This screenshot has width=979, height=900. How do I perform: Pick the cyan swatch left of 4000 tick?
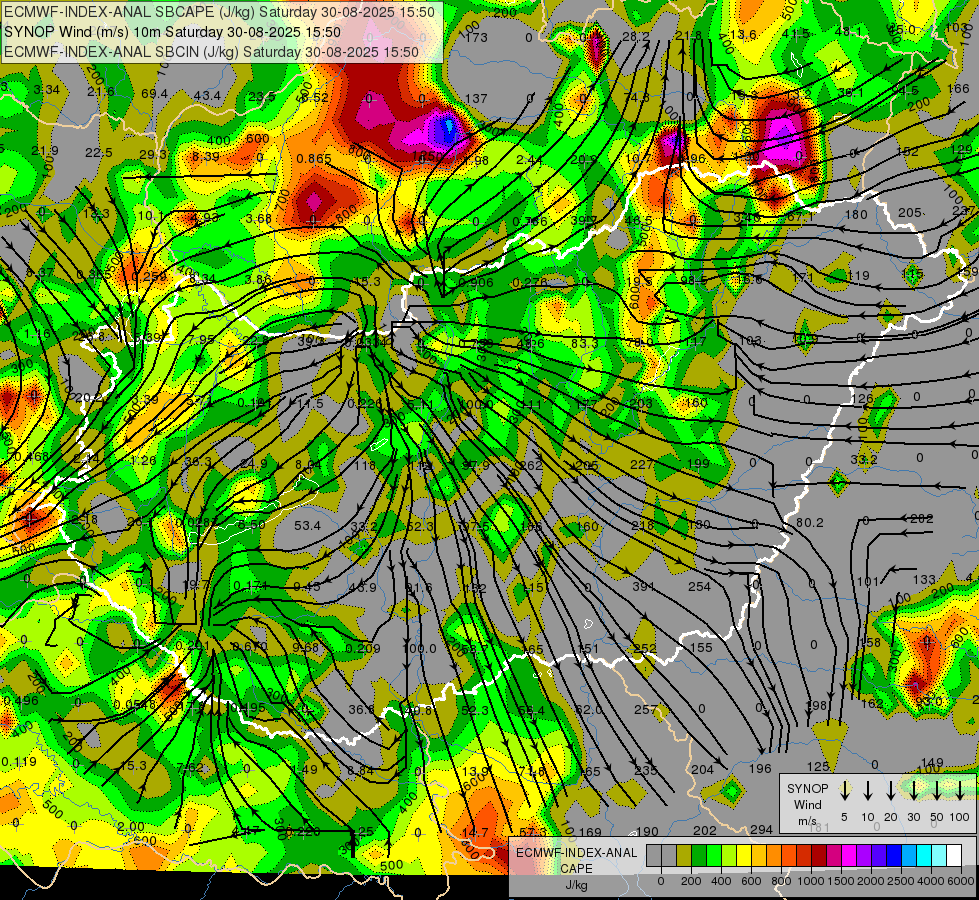[924, 855]
